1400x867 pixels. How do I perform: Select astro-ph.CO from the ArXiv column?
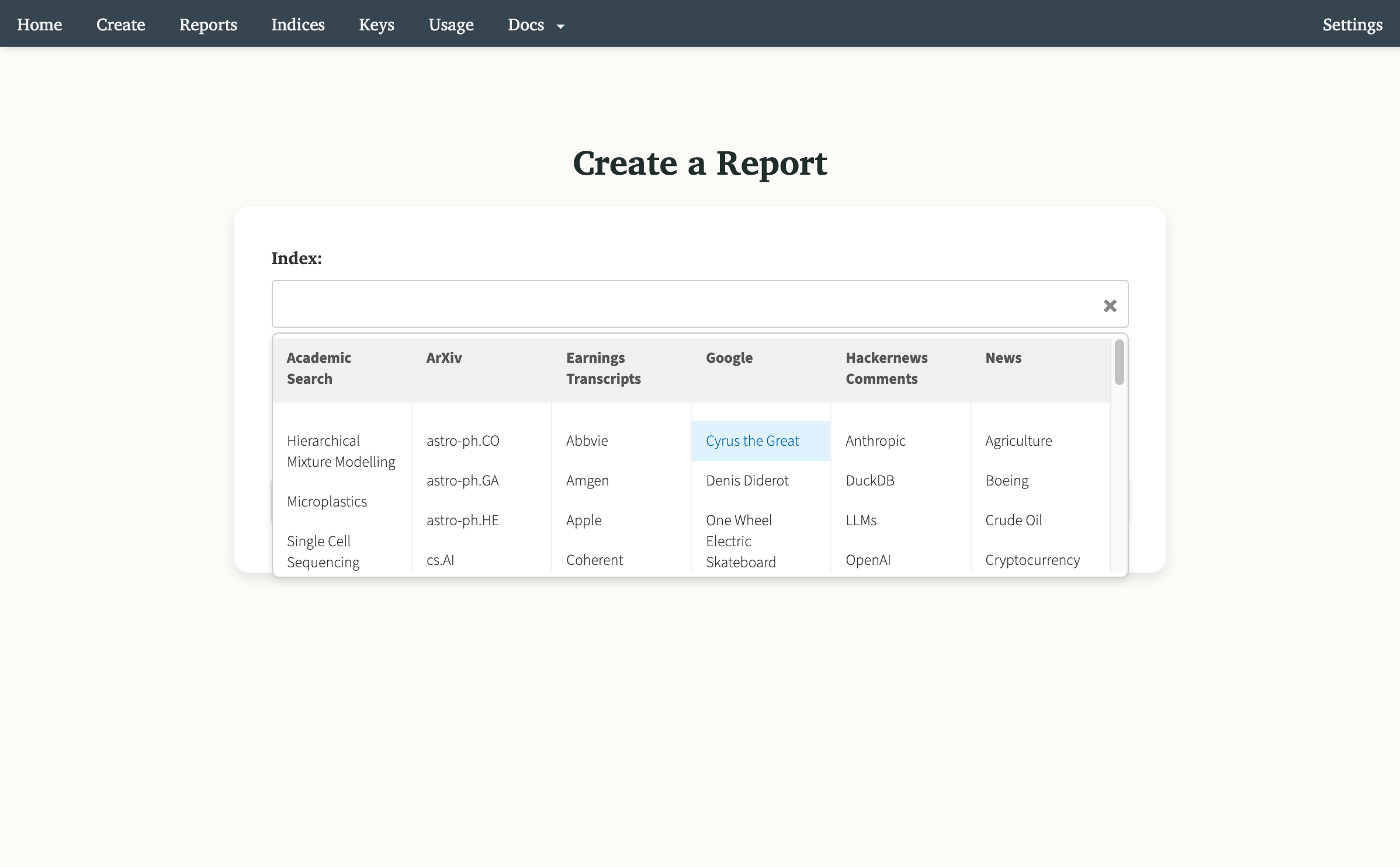pos(463,441)
